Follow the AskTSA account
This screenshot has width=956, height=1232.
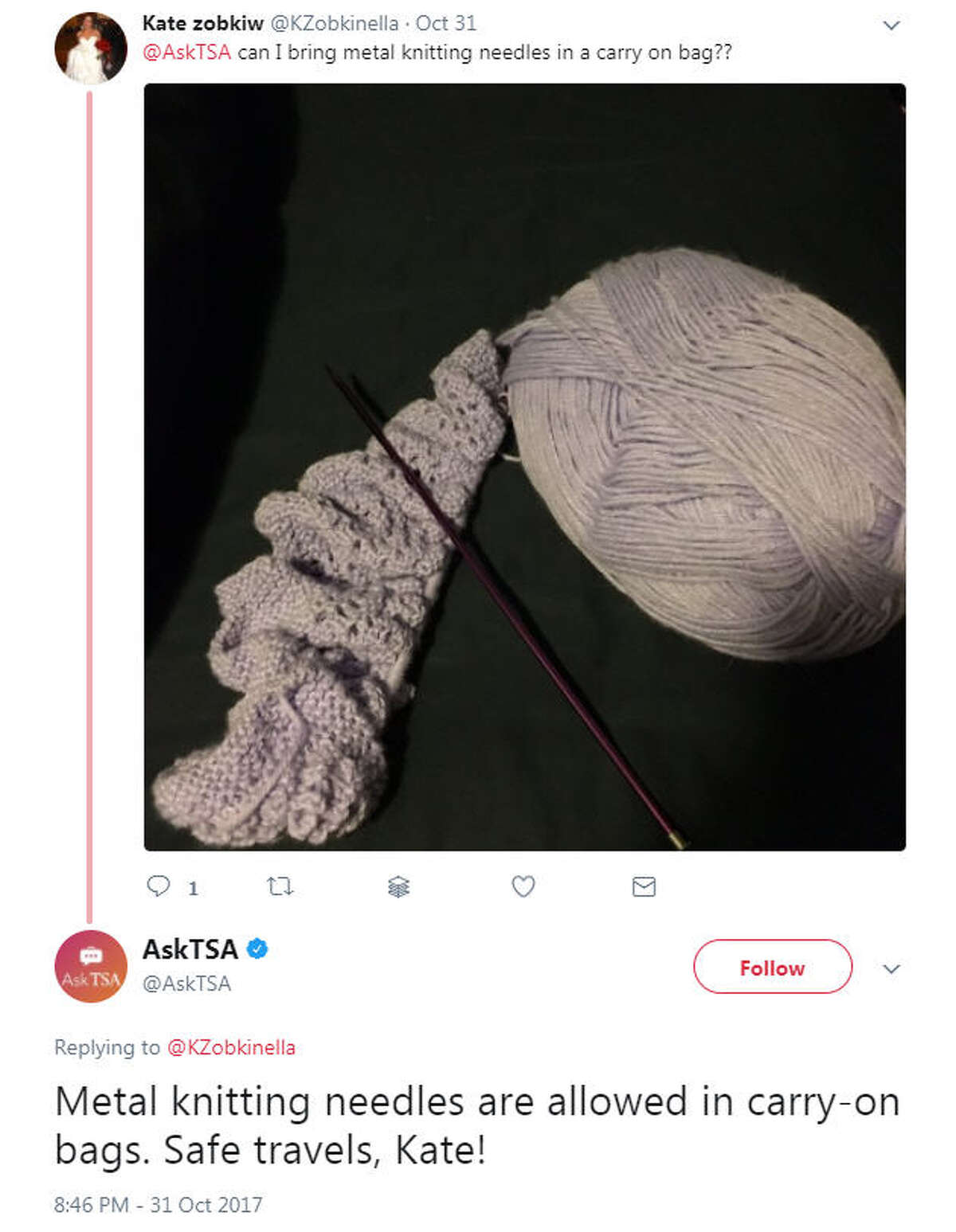[772, 967]
